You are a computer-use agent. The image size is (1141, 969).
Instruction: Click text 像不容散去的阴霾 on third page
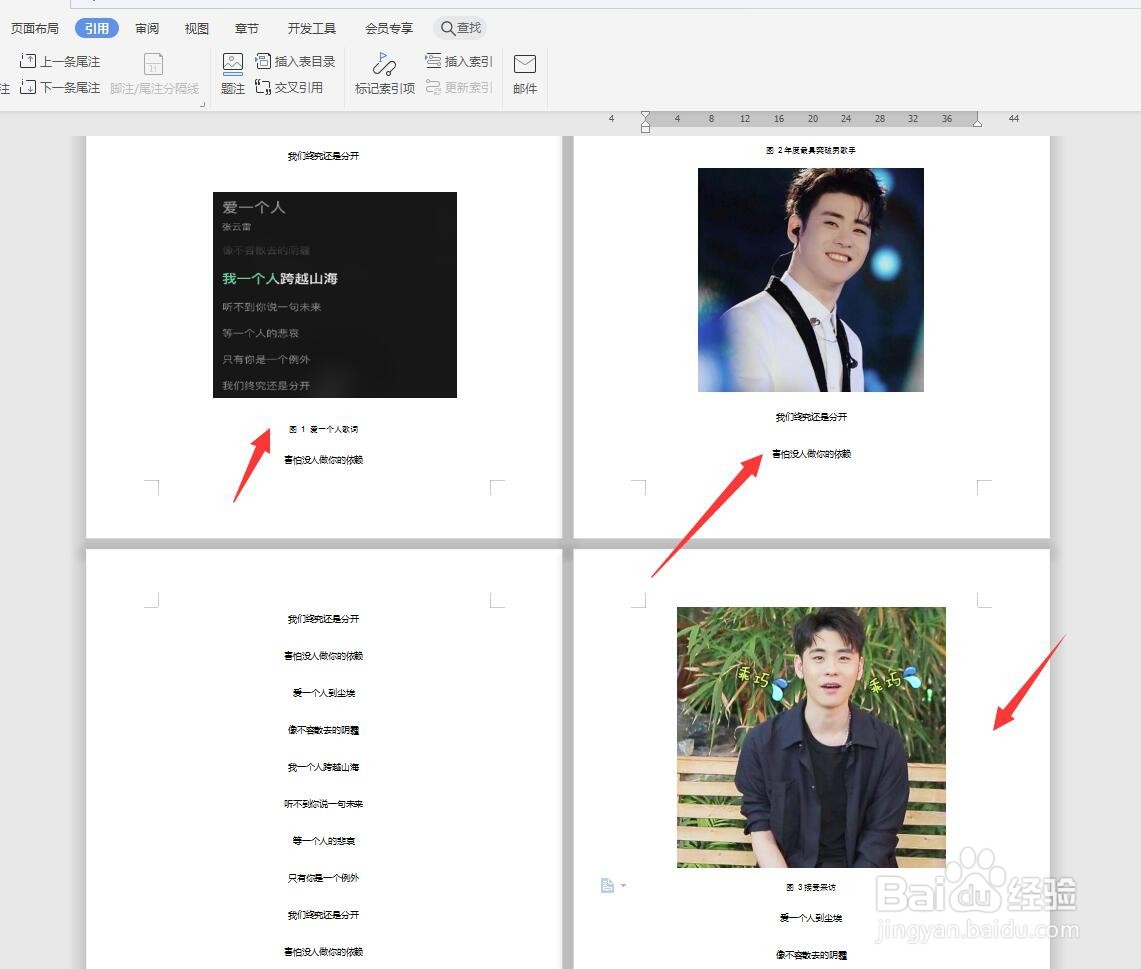[324, 730]
